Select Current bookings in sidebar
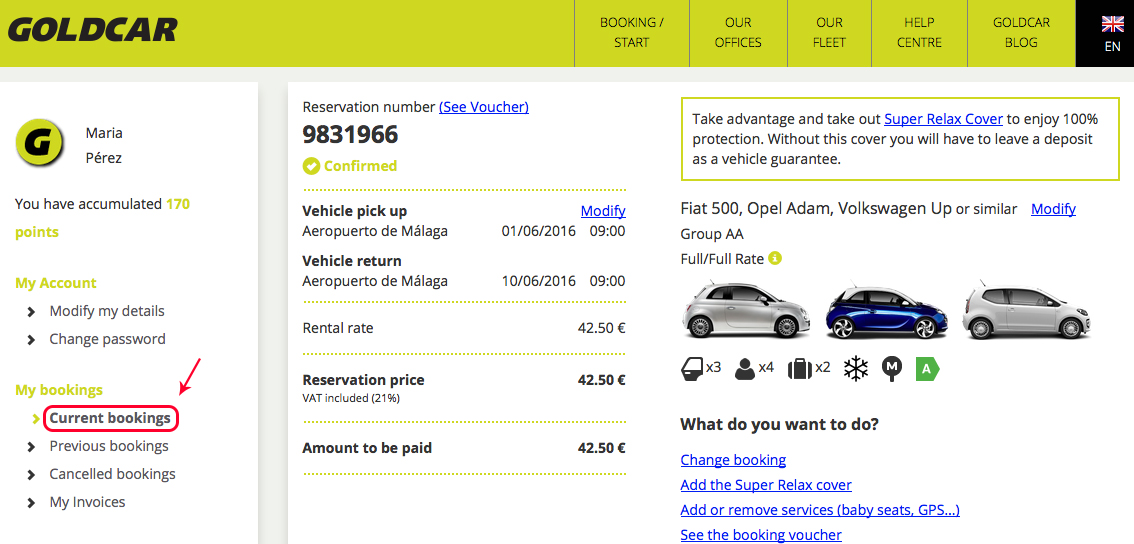 point(110,418)
